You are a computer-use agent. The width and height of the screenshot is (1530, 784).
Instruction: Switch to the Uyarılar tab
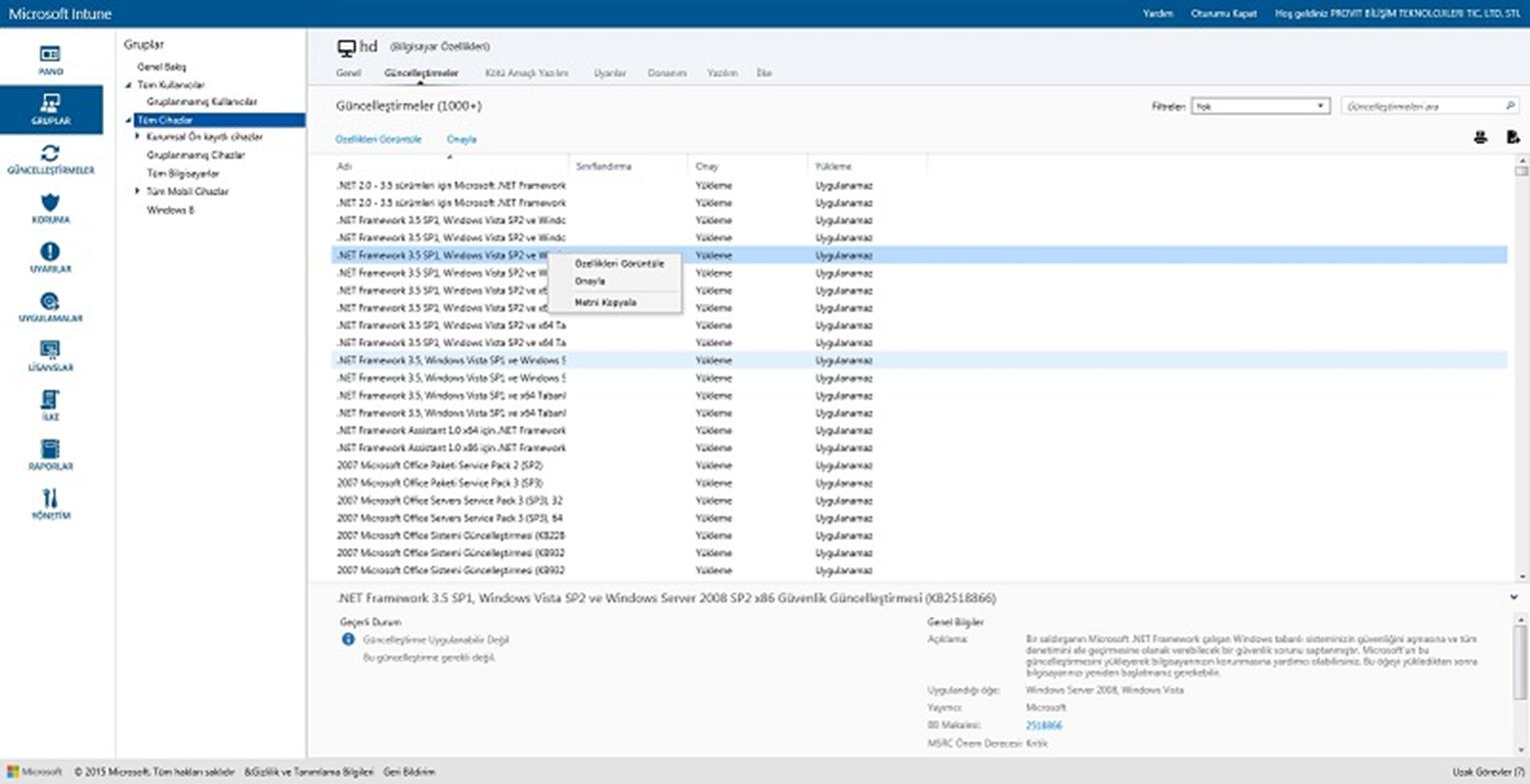(x=610, y=74)
